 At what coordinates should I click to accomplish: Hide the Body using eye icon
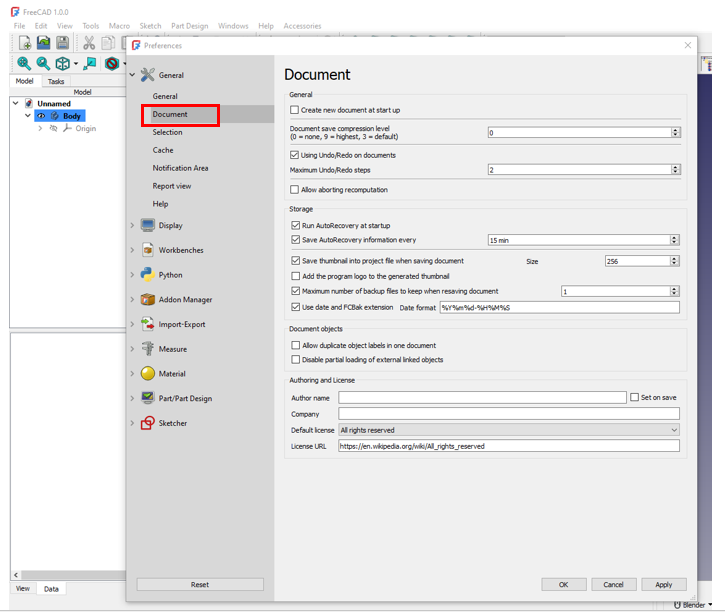click(x=41, y=116)
